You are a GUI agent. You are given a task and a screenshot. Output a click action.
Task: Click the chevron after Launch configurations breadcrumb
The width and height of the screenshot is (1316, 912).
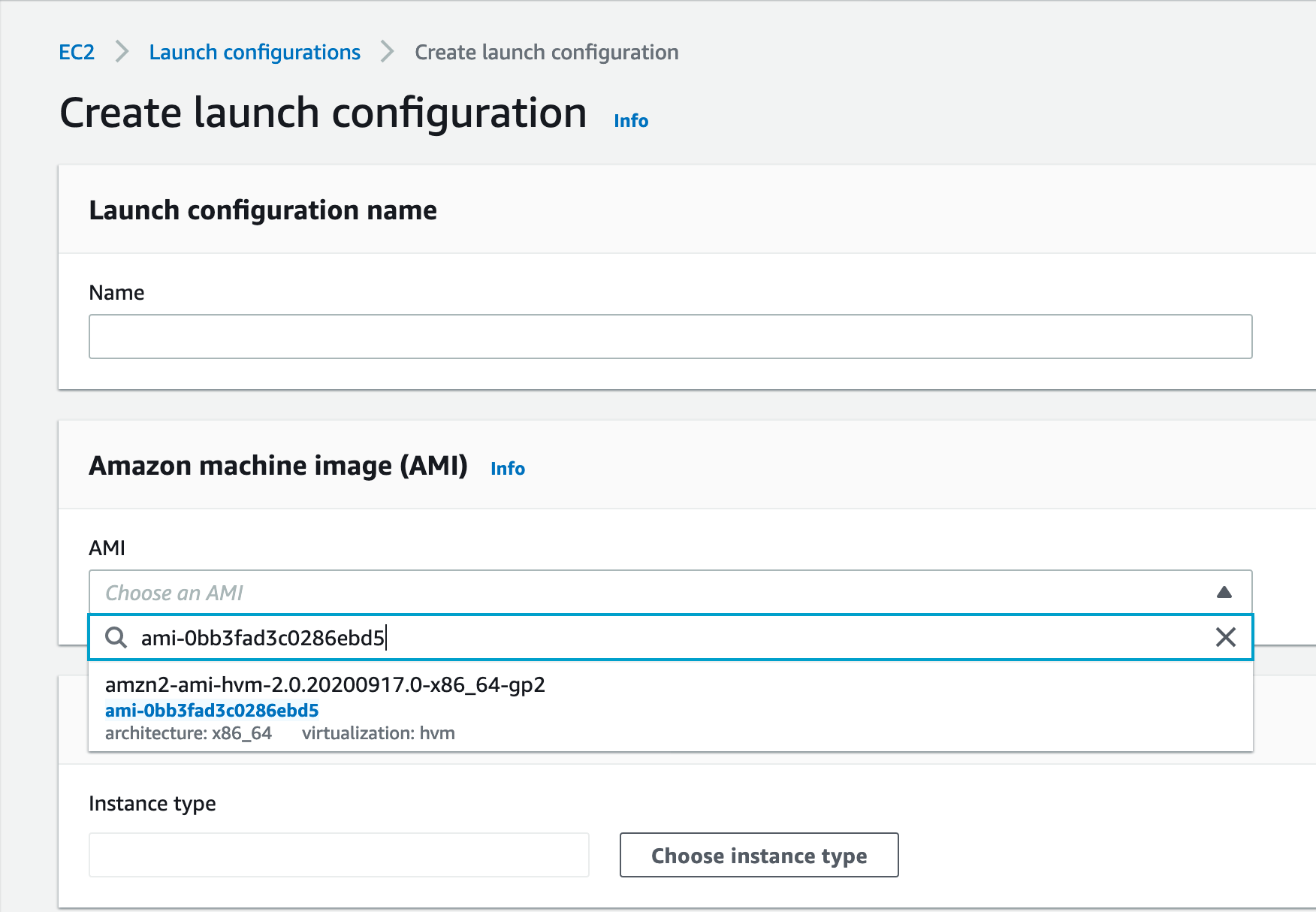[387, 52]
